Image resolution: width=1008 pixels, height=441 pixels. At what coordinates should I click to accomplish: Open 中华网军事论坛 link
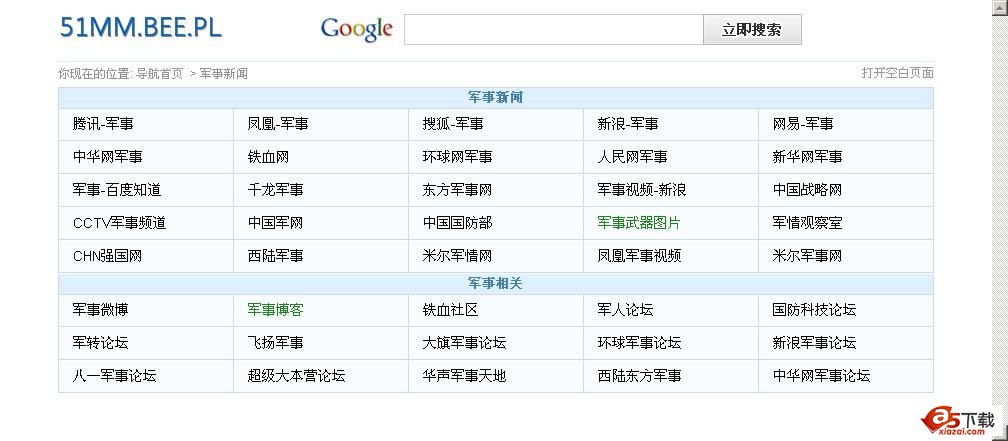[821, 375]
